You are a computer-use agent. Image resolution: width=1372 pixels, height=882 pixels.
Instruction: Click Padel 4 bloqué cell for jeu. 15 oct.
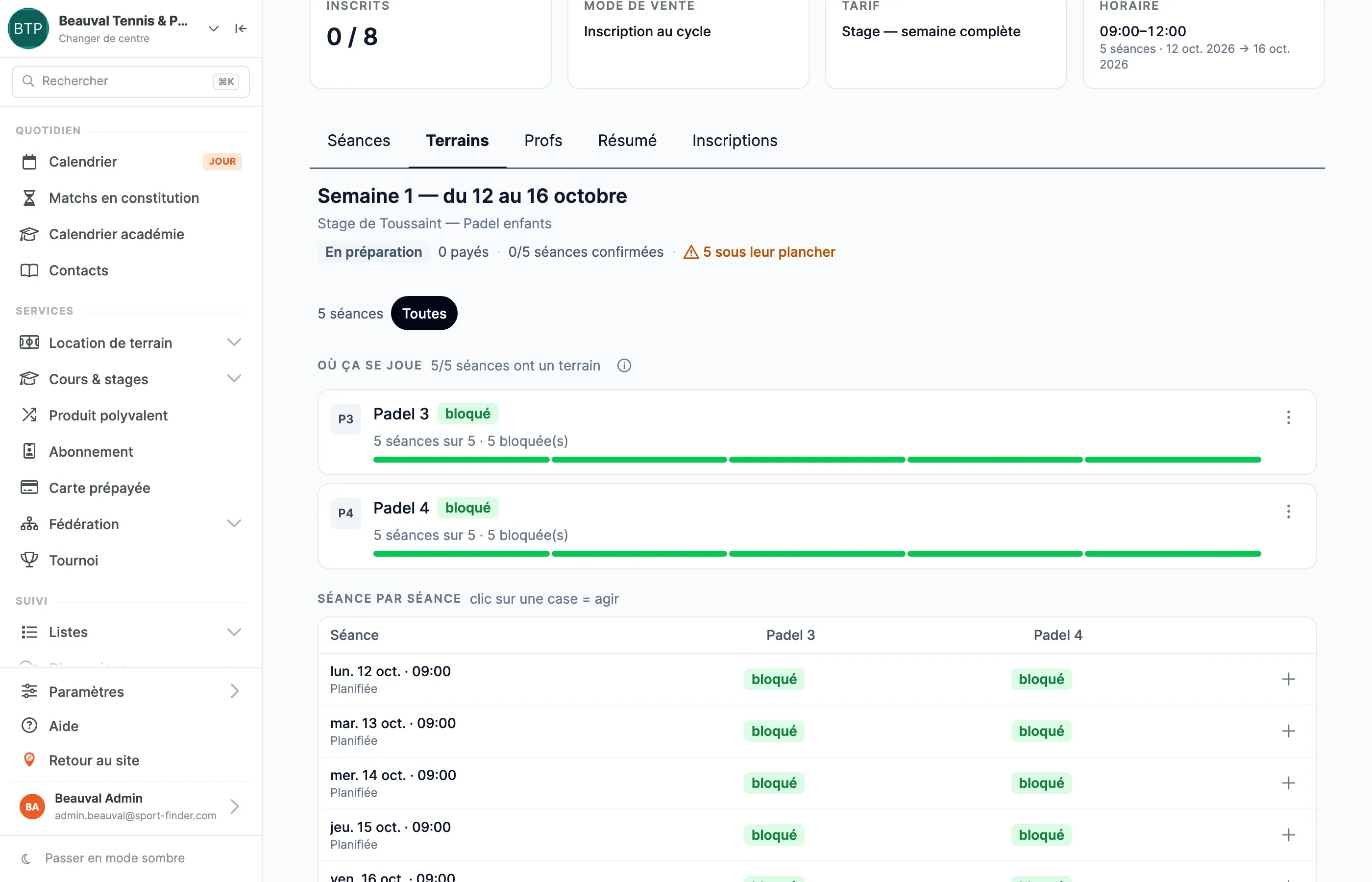[x=1041, y=835]
